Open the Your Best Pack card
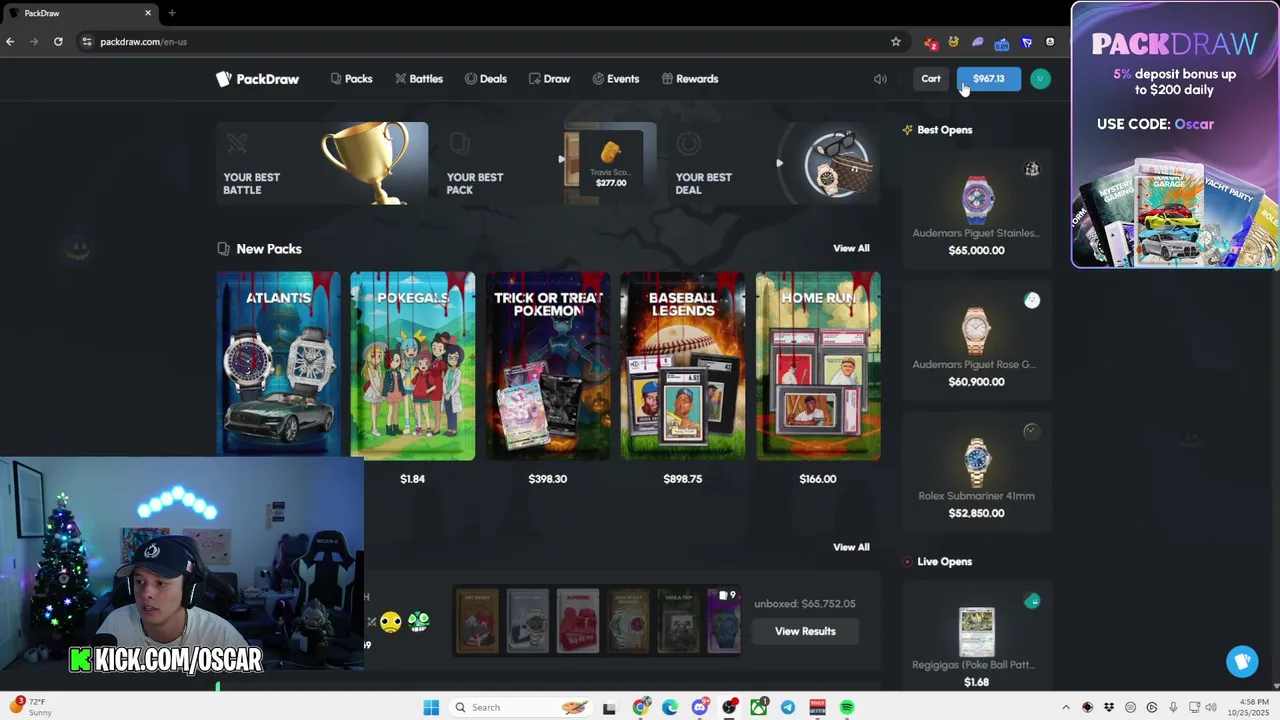Viewport: 1280px width, 720px height. point(548,163)
